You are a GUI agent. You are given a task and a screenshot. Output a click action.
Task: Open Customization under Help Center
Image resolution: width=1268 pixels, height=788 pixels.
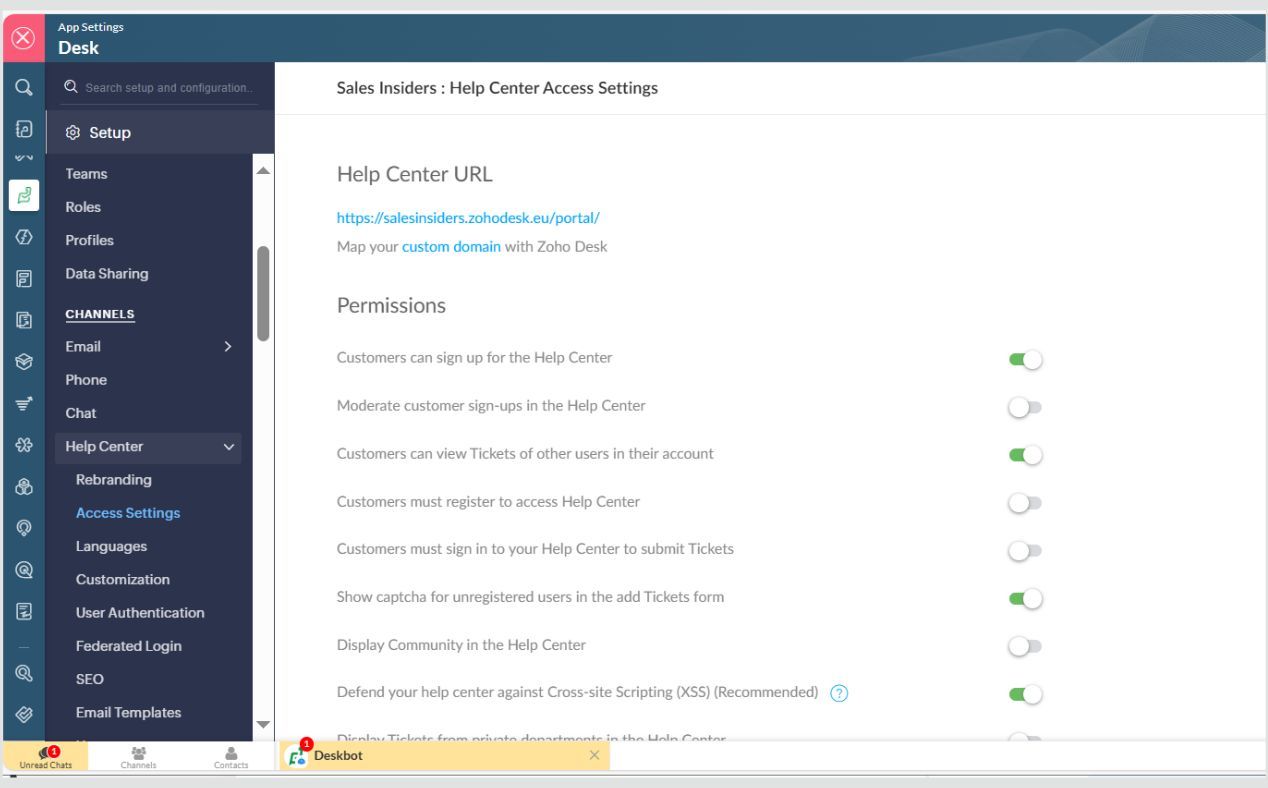point(123,580)
